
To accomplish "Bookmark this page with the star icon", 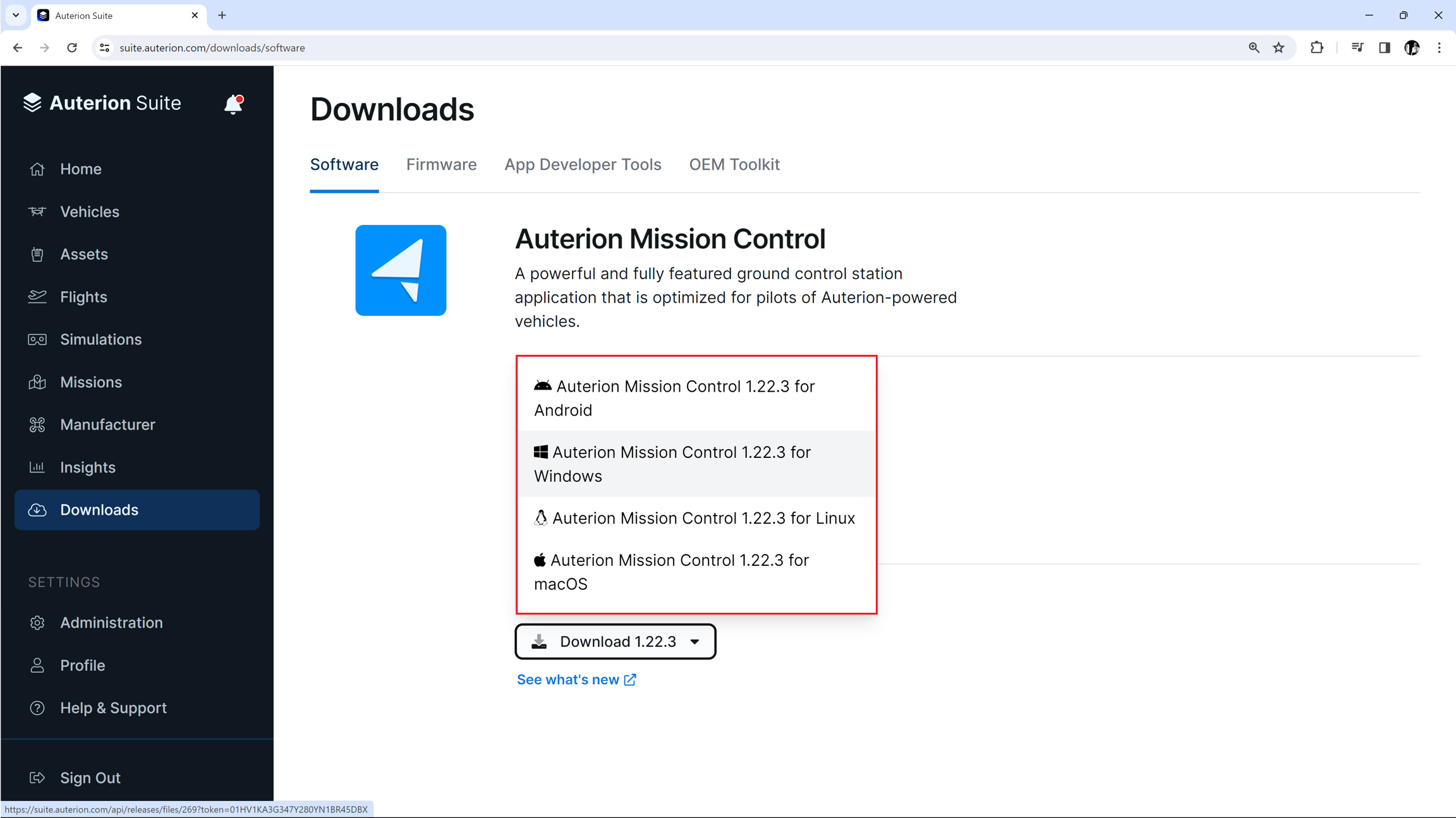I will point(1278,48).
